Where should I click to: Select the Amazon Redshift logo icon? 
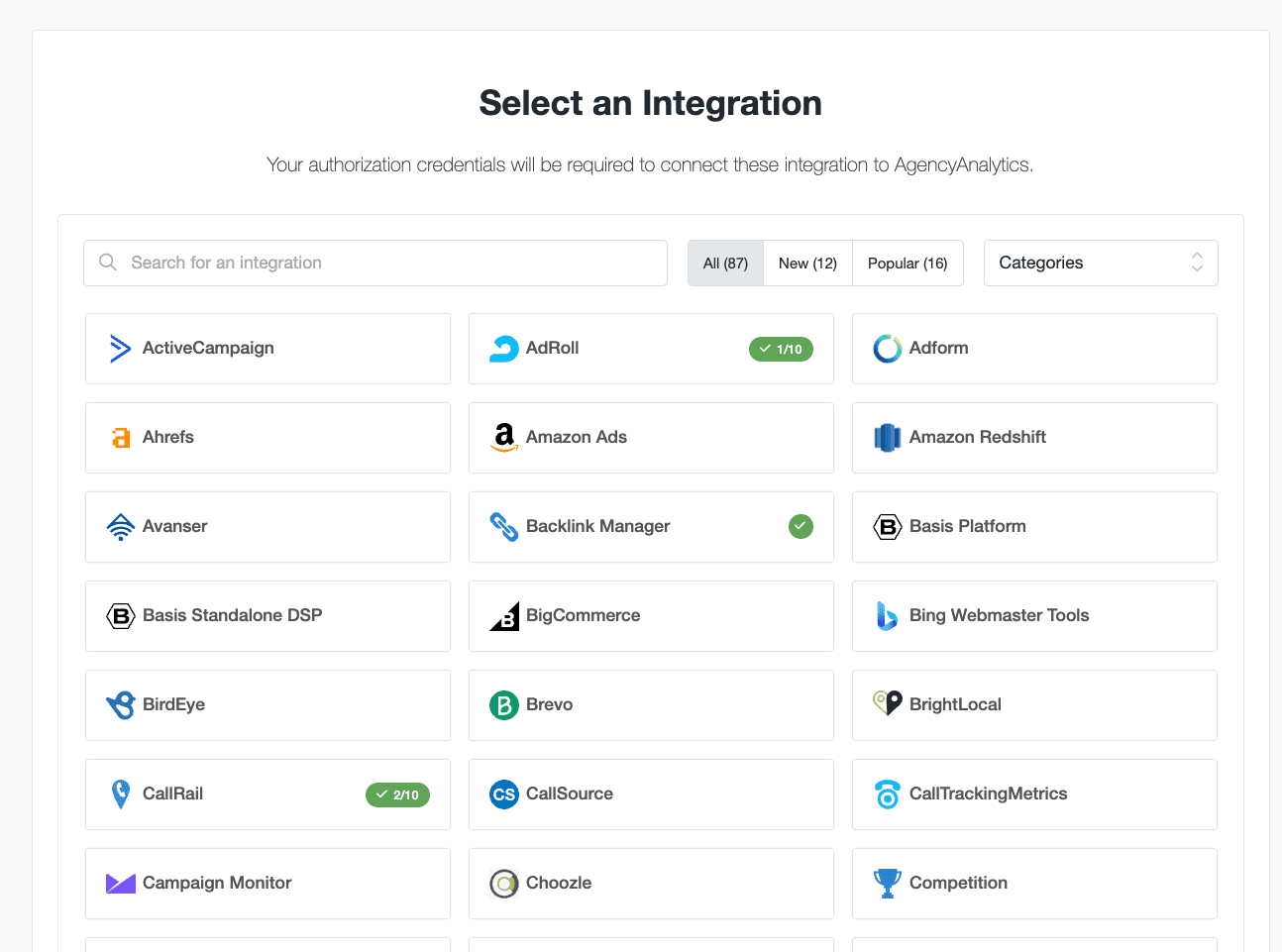887,438
